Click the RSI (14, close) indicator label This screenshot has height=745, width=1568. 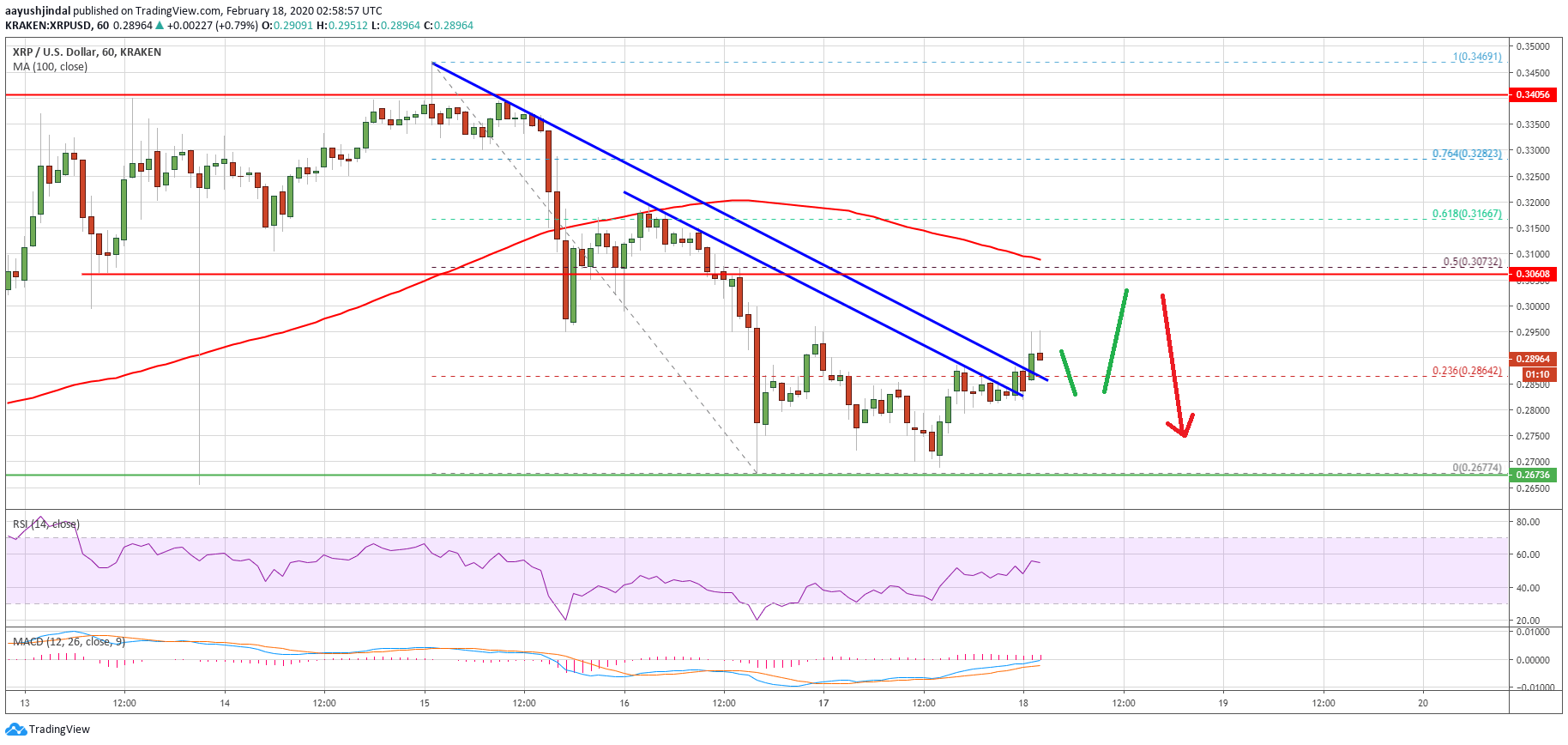point(46,524)
